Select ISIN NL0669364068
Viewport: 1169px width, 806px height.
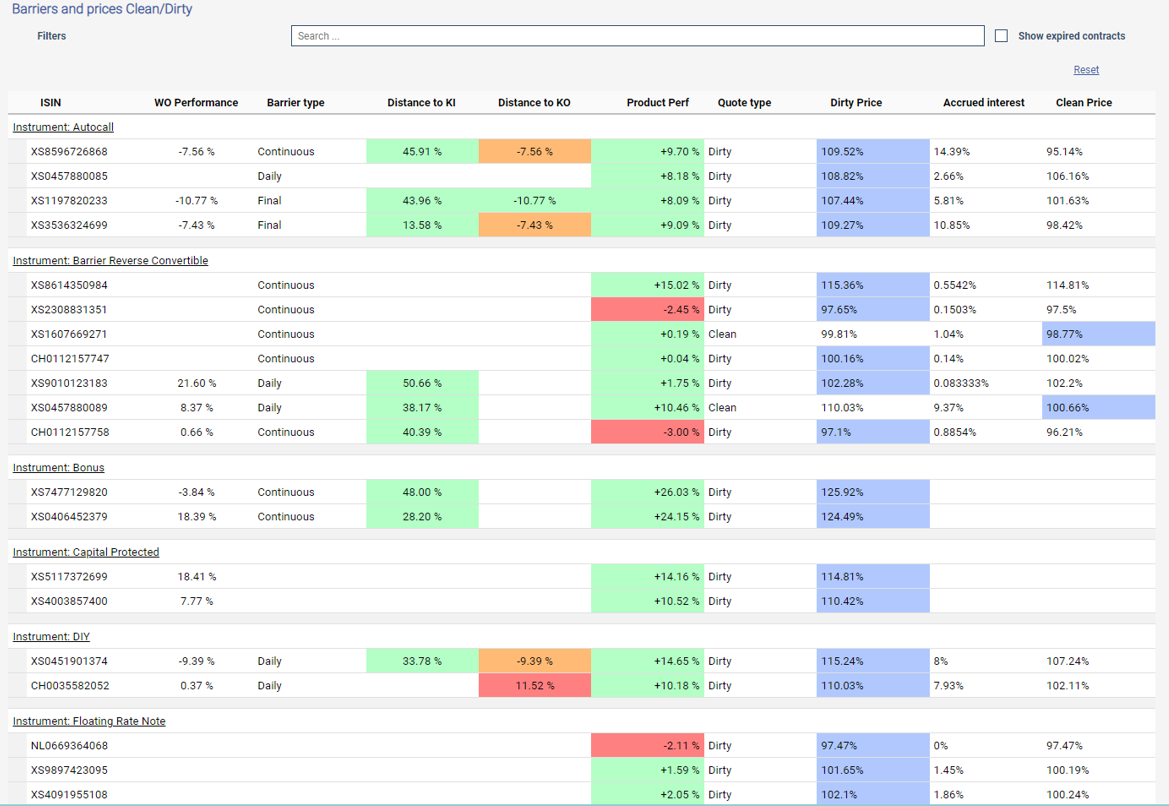[x=69, y=746]
